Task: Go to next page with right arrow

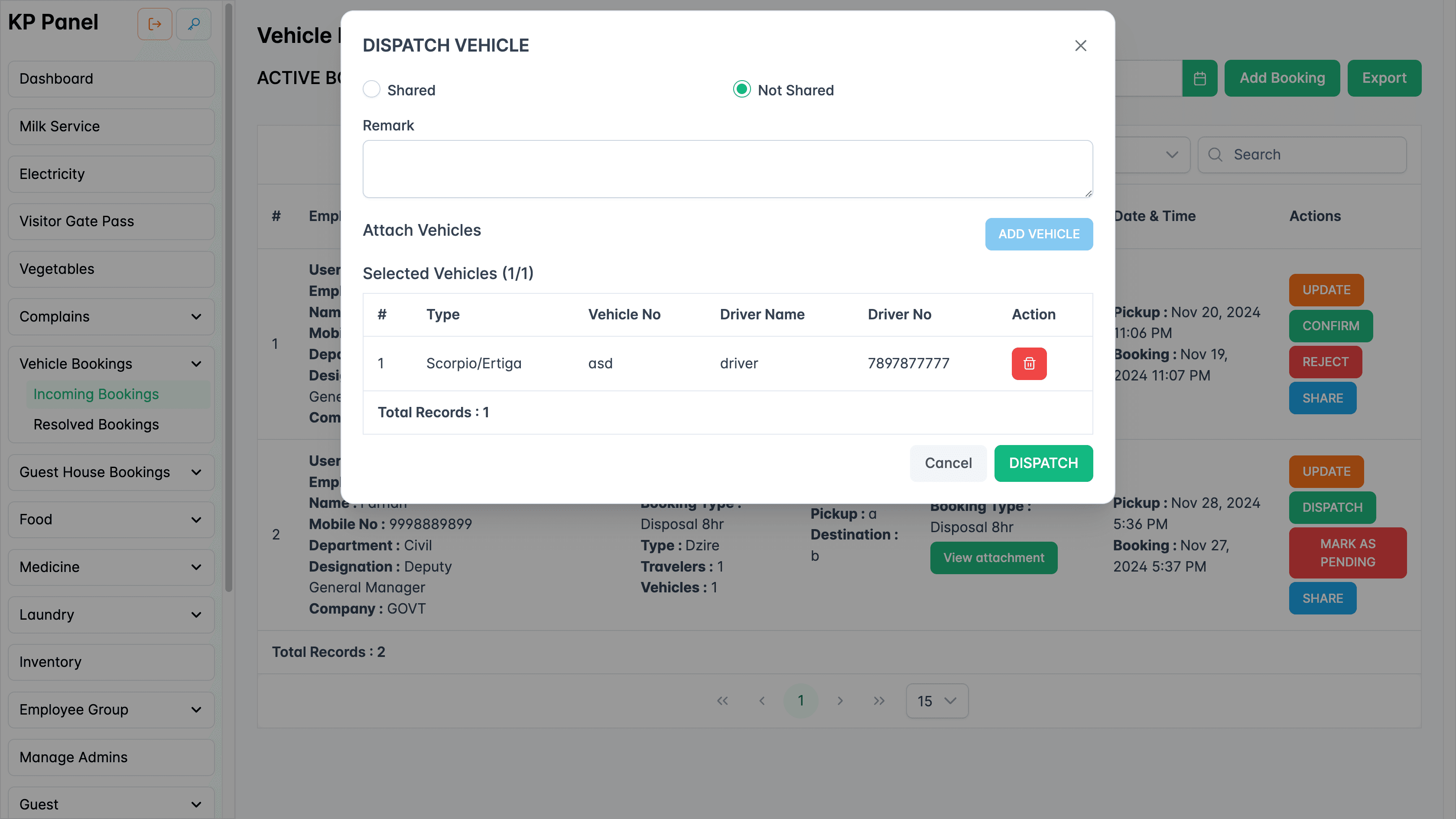Action: [841, 700]
